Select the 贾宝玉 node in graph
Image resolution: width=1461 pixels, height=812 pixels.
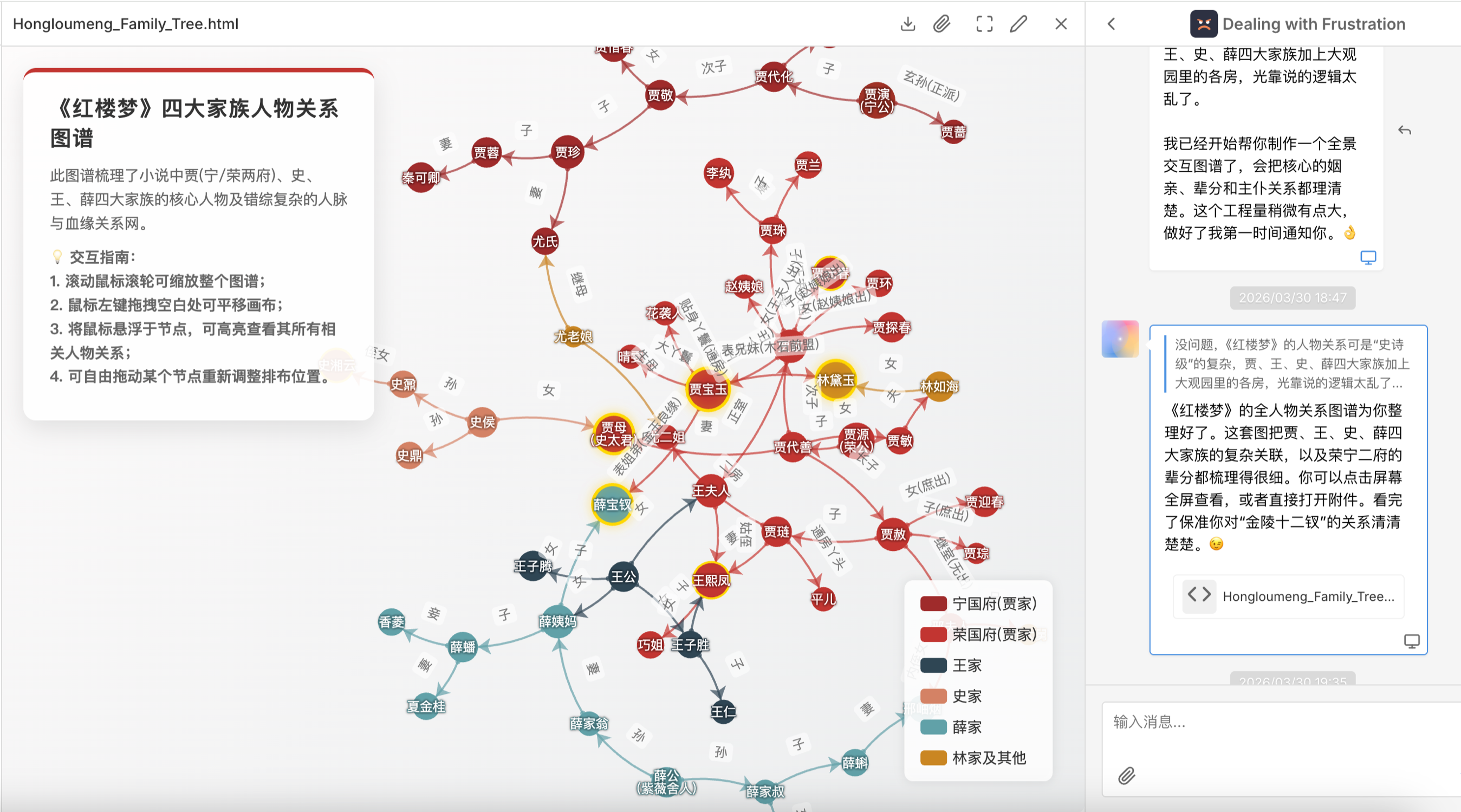pos(707,389)
